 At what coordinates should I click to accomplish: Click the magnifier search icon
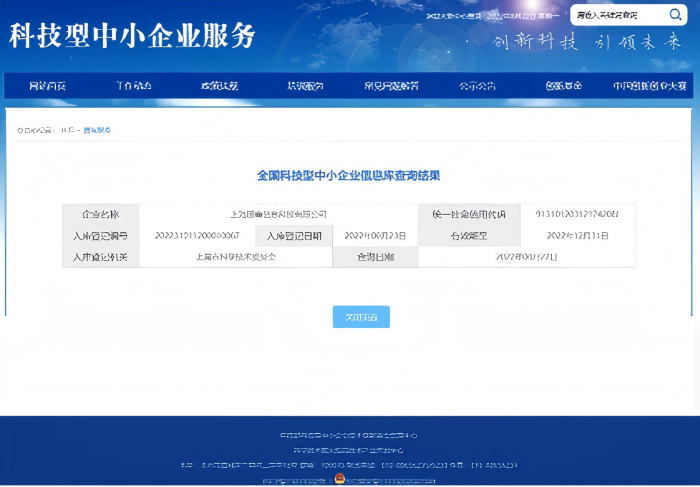pos(675,15)
